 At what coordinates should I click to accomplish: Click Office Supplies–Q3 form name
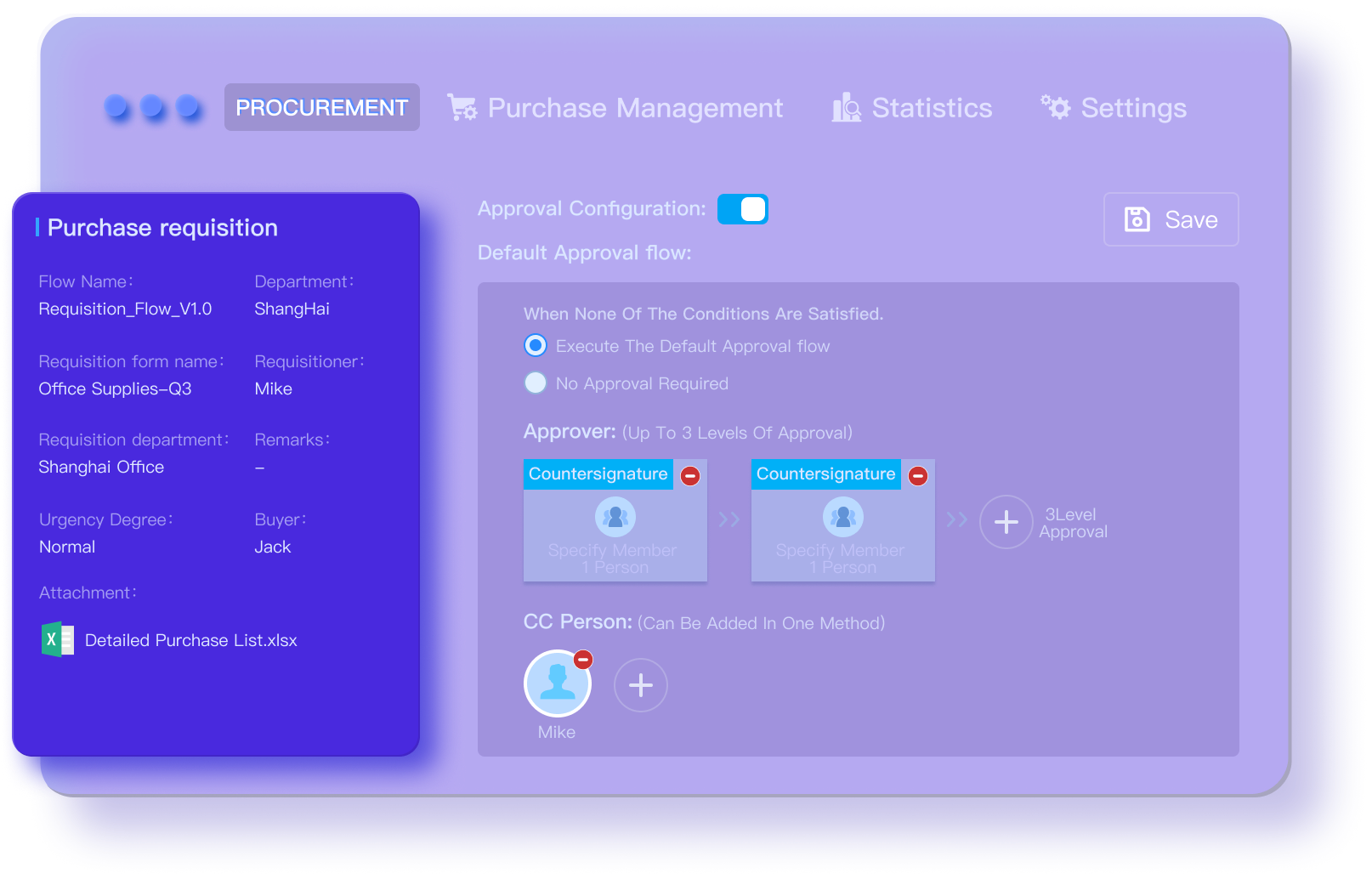[x=115, y=388]
